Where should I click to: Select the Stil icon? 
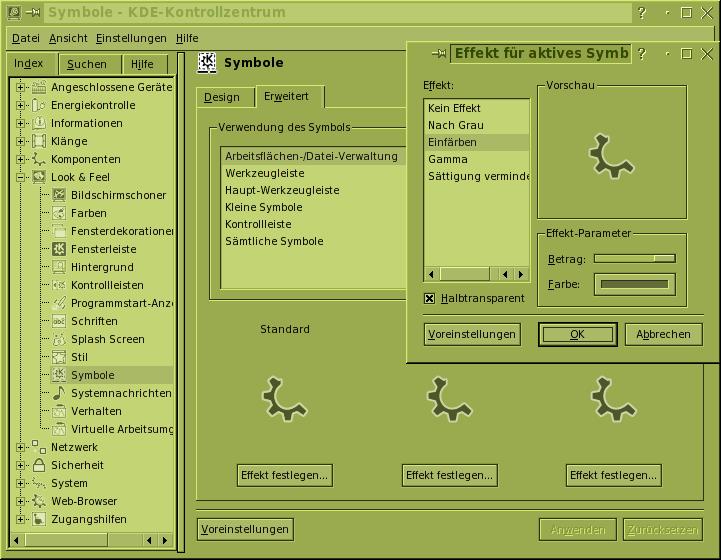59,357
